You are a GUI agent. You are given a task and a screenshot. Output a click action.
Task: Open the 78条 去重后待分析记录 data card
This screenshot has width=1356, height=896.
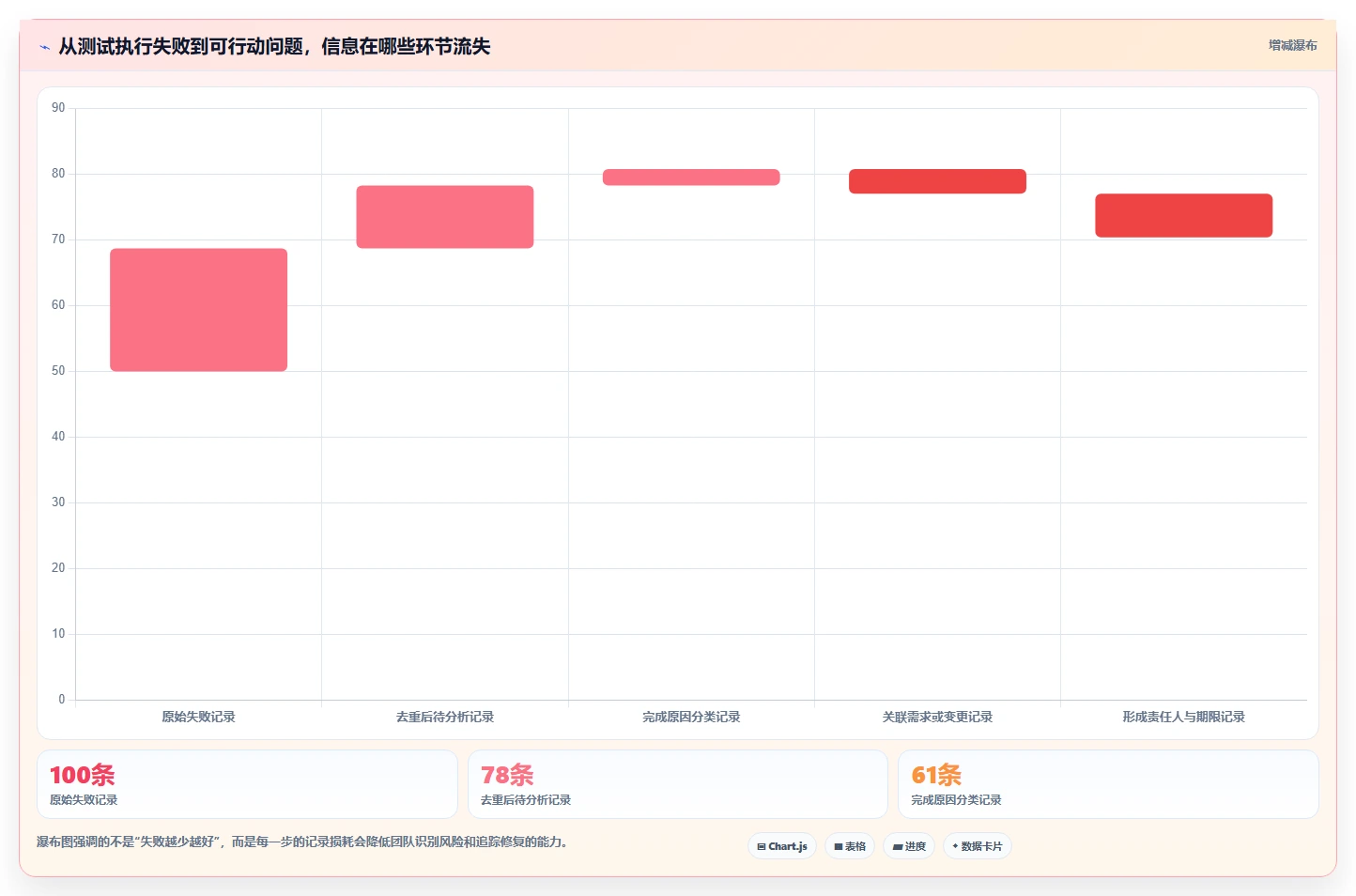pyautogui.click(x=678, y=784)
